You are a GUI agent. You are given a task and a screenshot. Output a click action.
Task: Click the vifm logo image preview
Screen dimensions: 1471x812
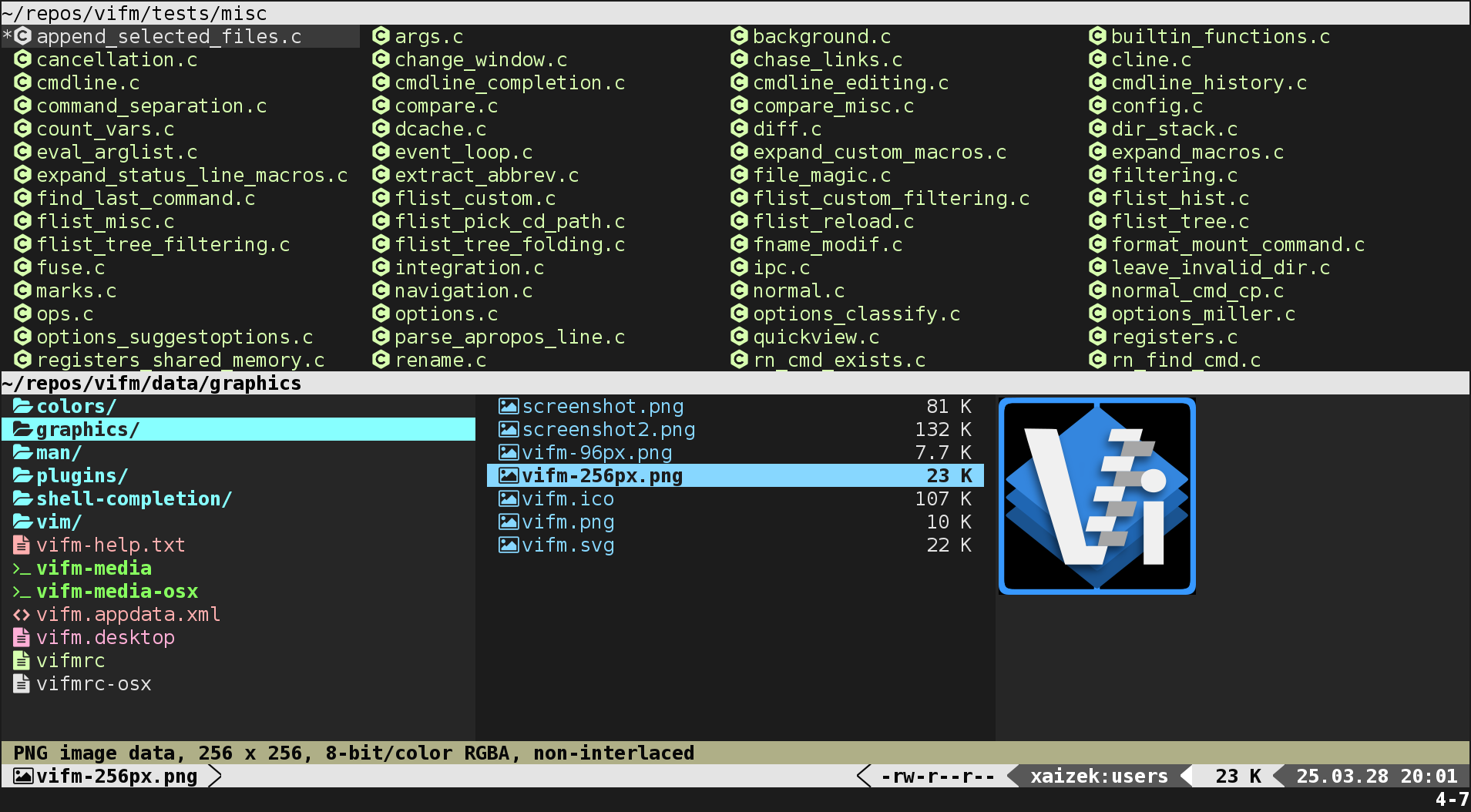(1097, 496)
